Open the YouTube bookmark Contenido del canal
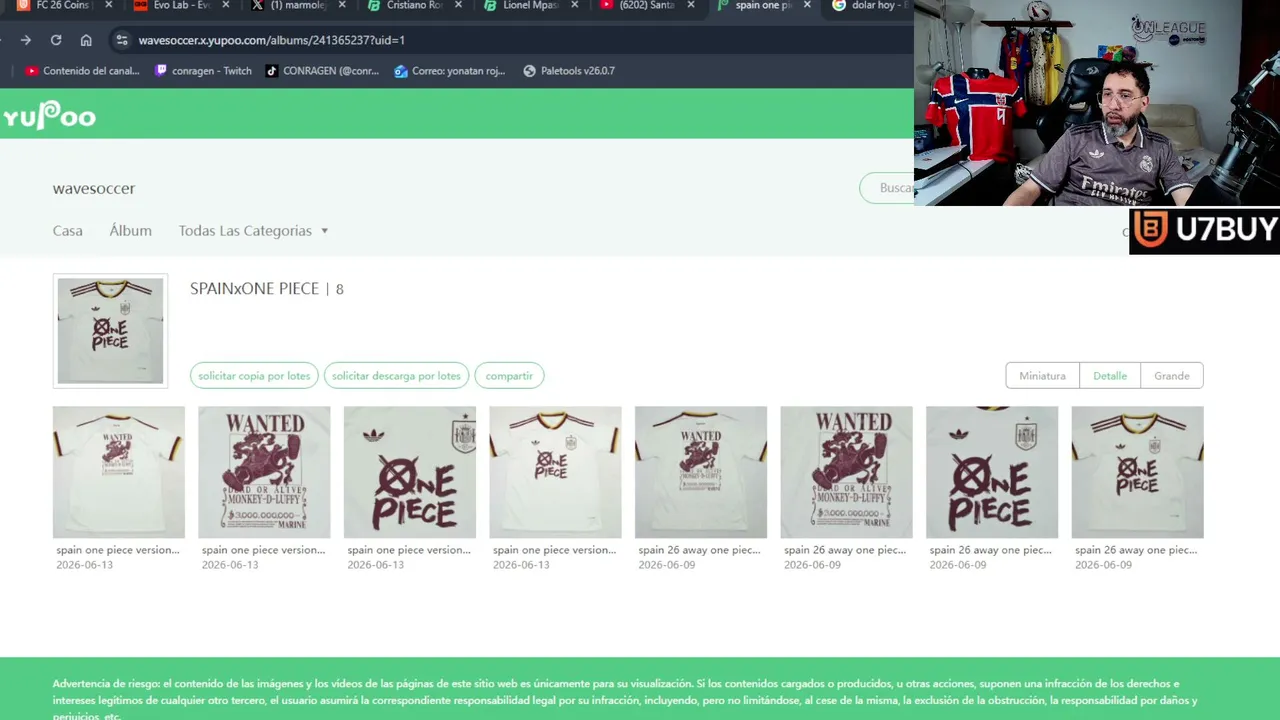This screenshot has width=1280, height=720. (83, 71)
